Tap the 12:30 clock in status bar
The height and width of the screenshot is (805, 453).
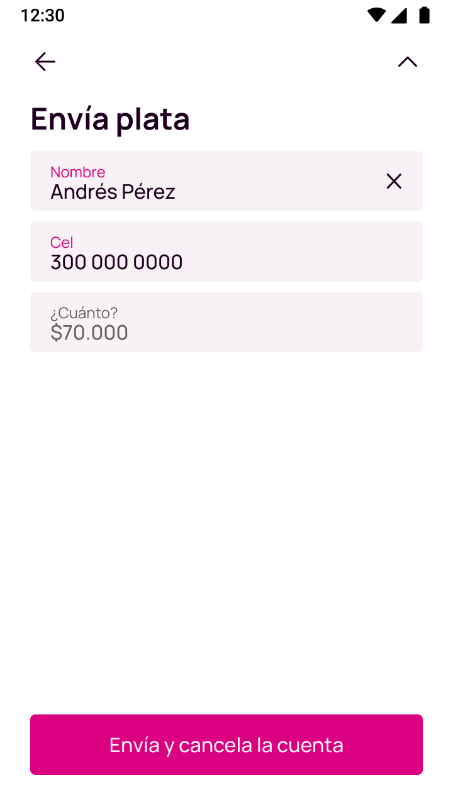43,15
